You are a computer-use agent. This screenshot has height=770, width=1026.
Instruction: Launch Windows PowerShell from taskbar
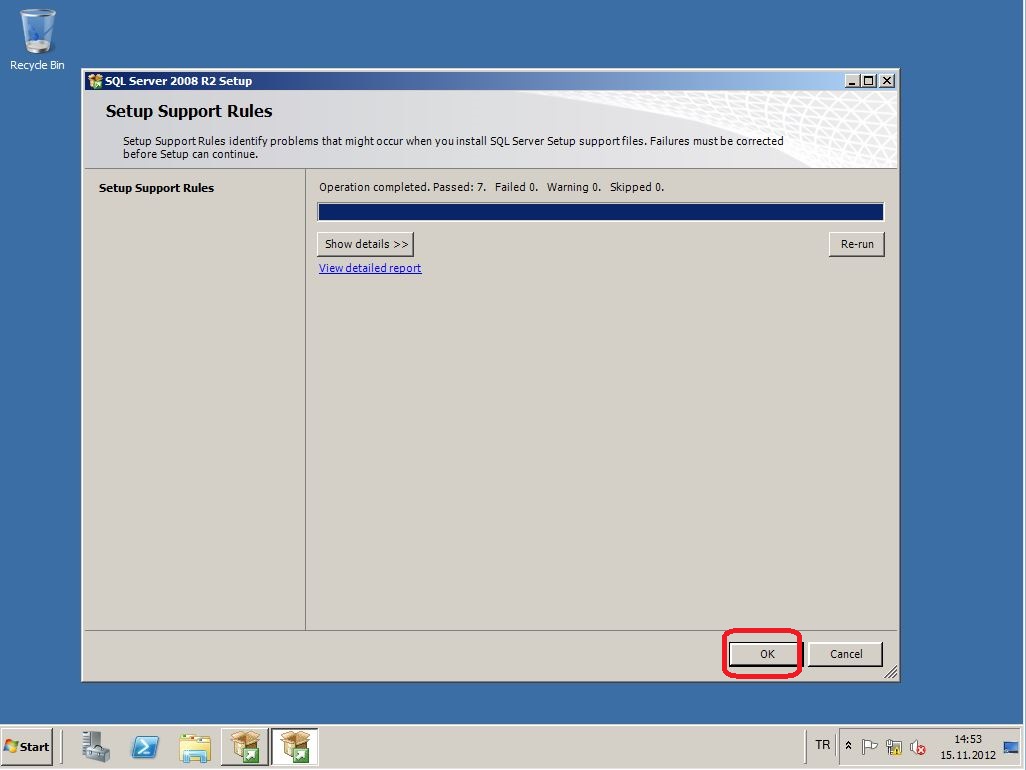(145, 746)
